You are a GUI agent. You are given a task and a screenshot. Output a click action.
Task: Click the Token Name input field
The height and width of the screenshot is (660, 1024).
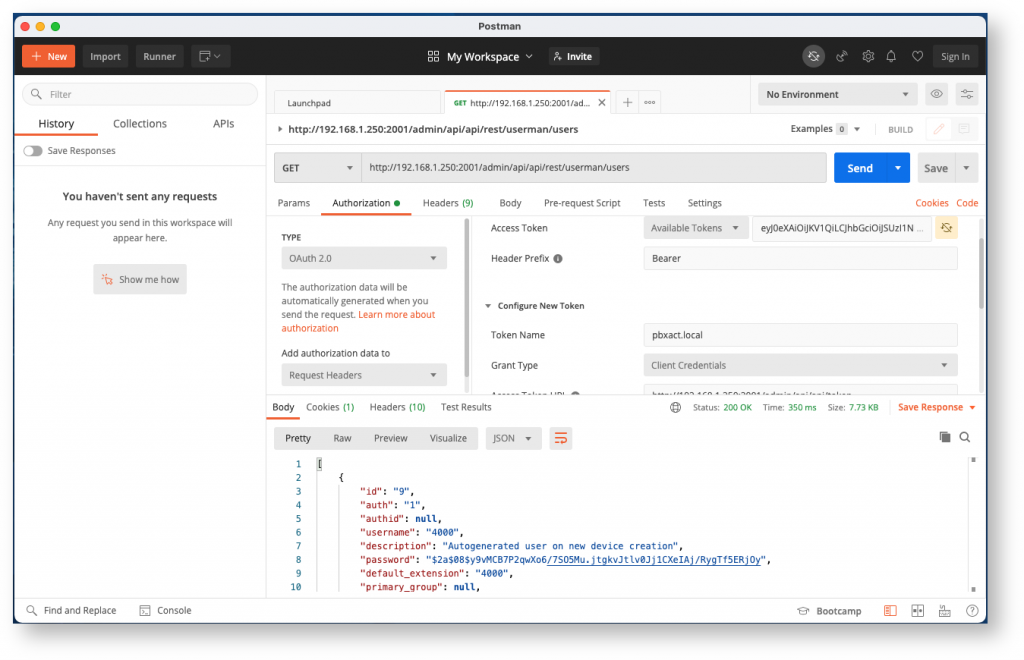click(800, 335)
